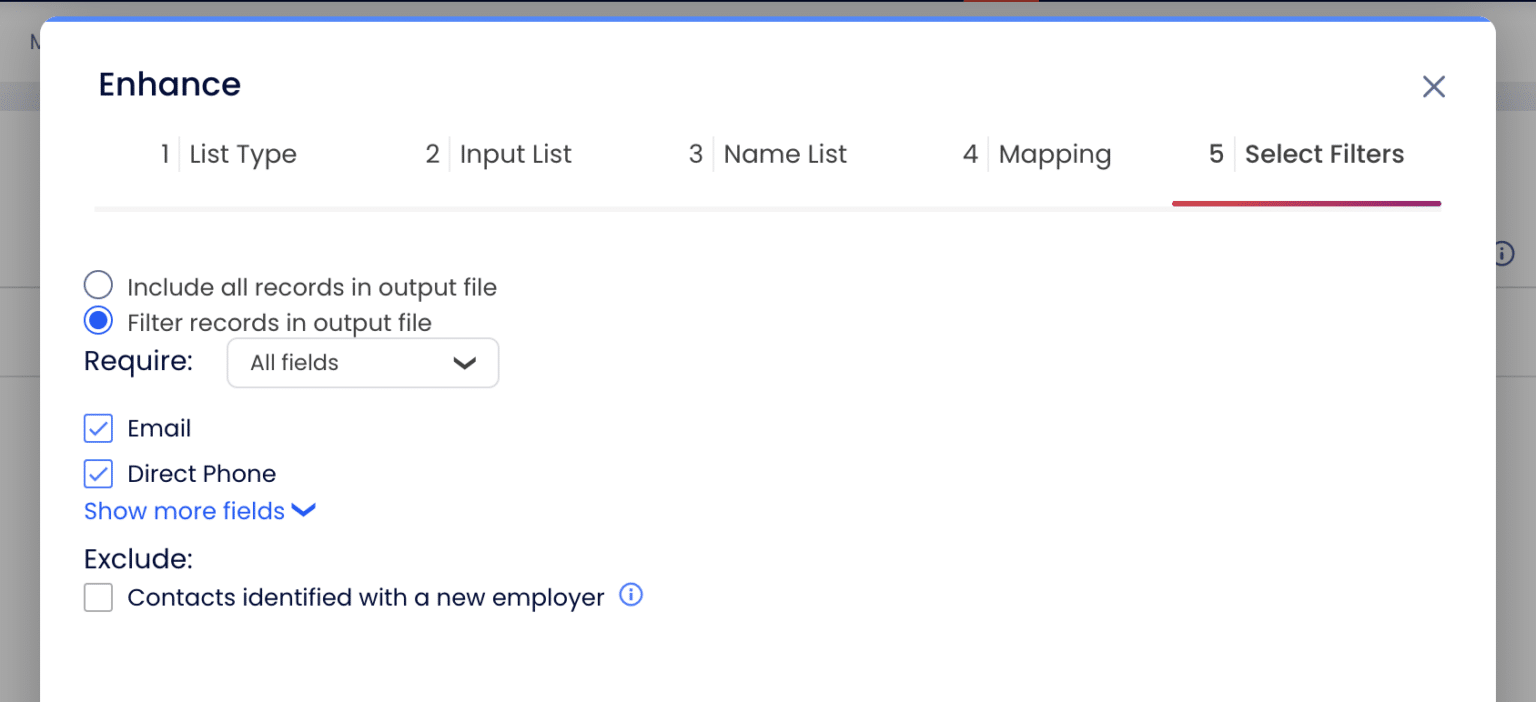Uncheck the Direct Phone field requirement

(x=98, y=473)
